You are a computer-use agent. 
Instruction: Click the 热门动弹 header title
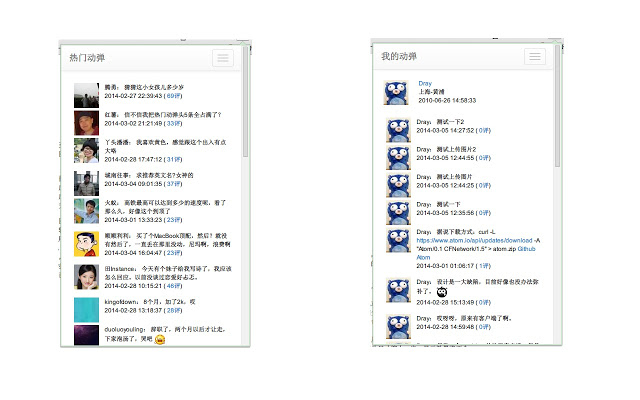[87, 58]
